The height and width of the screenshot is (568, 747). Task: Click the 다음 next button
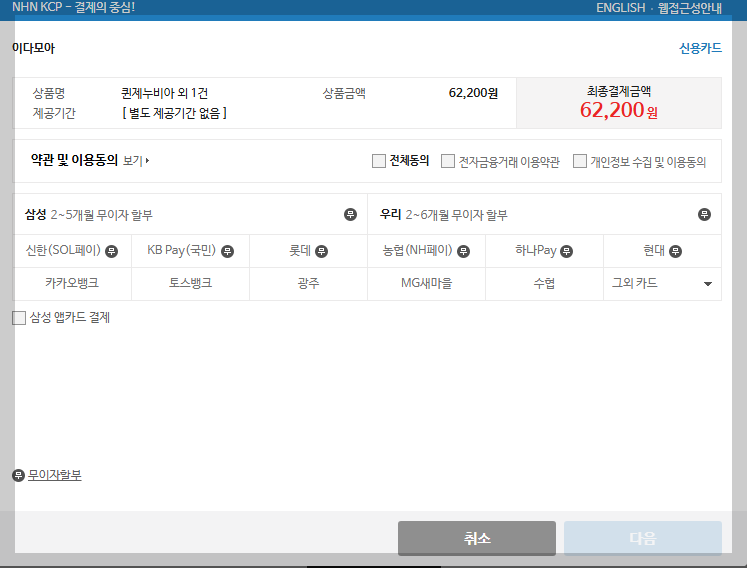643,538
